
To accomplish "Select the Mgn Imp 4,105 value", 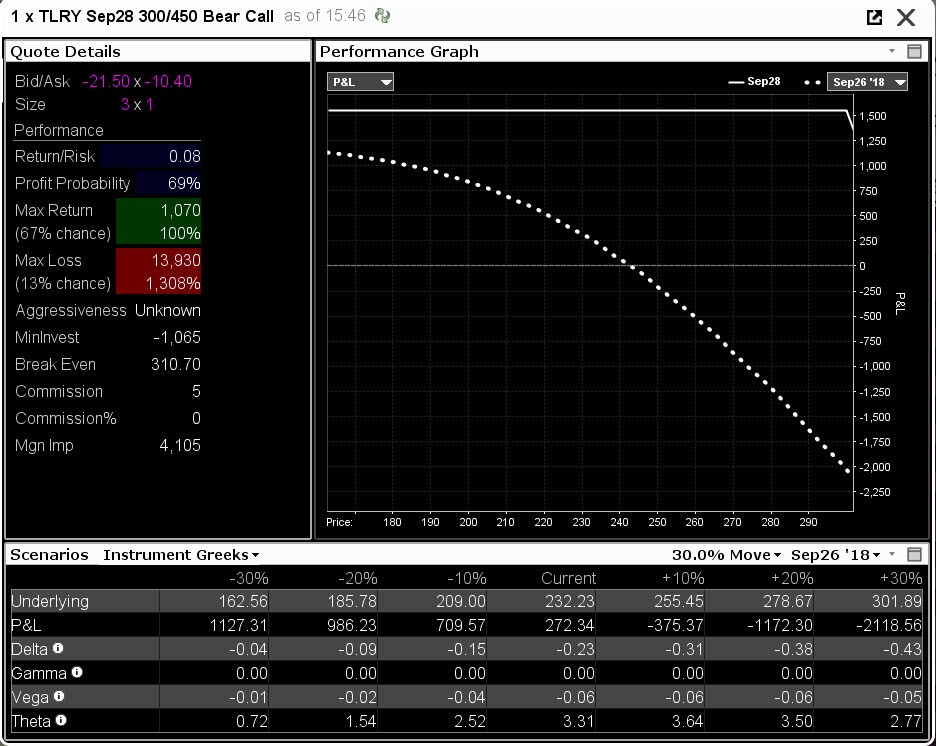I will pos(180,445).
